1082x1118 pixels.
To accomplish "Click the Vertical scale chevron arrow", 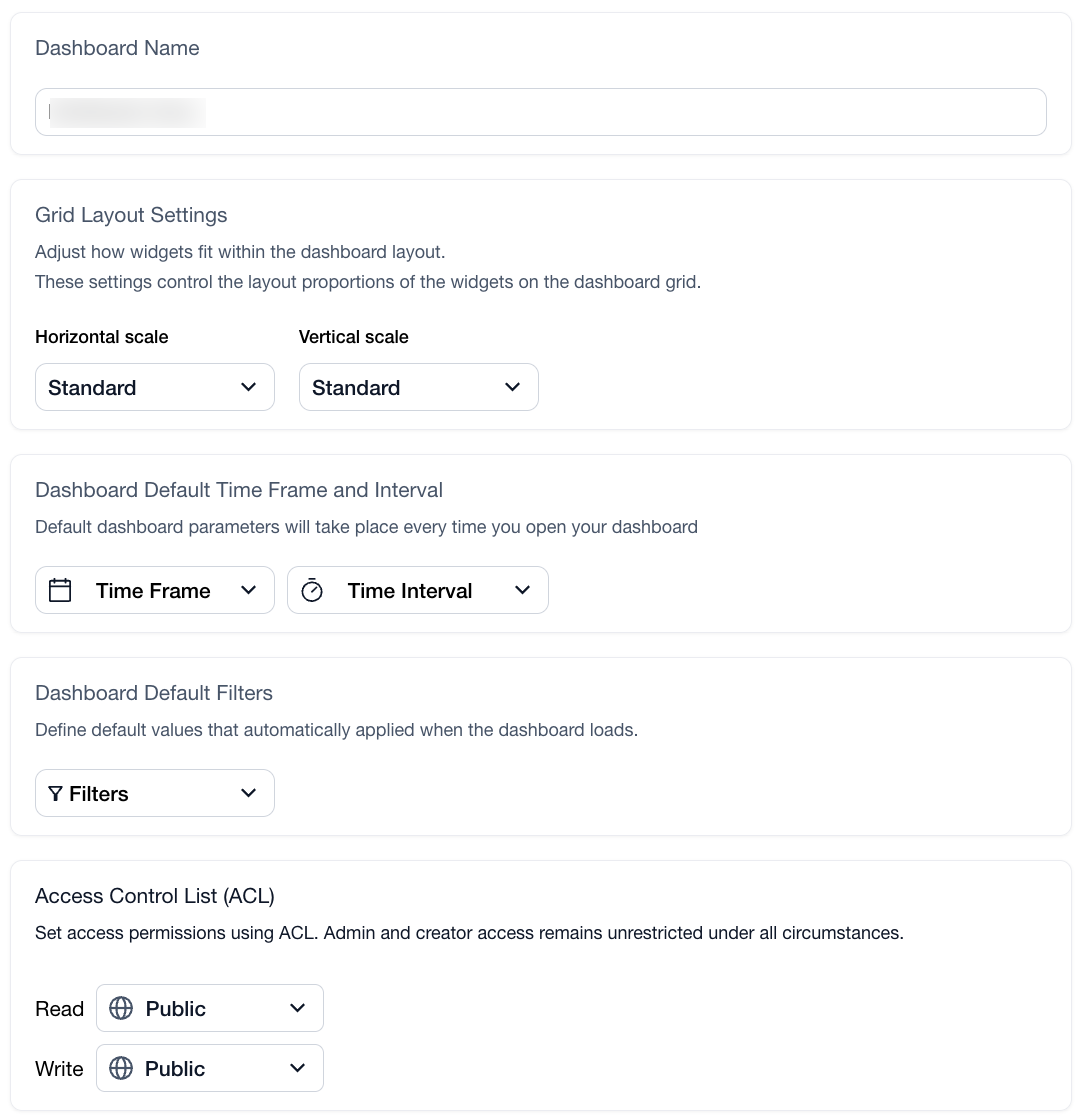I will [x=513, y=387].
